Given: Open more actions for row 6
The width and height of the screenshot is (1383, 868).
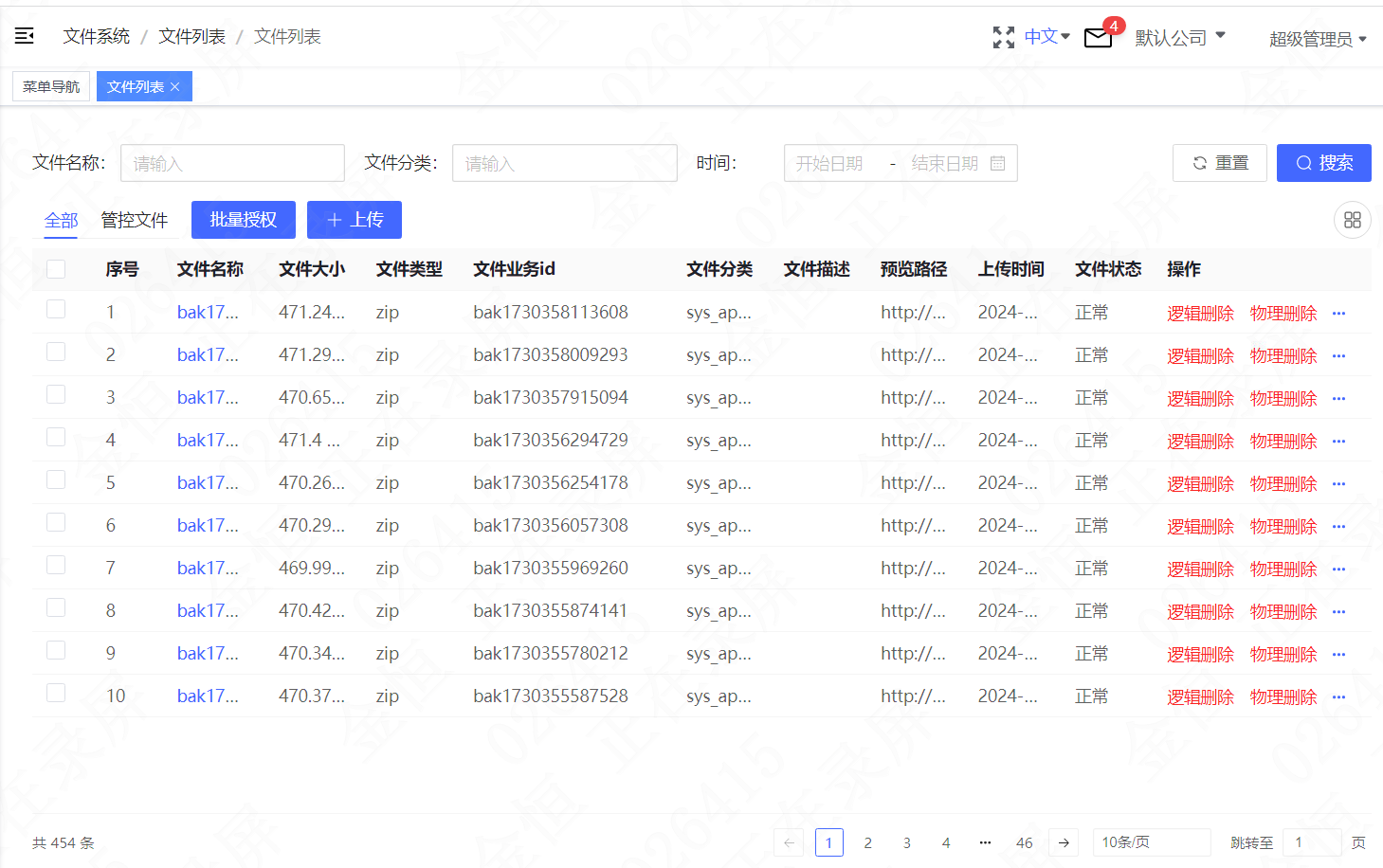Looking at the screenshot, I should pos(1338,526).
